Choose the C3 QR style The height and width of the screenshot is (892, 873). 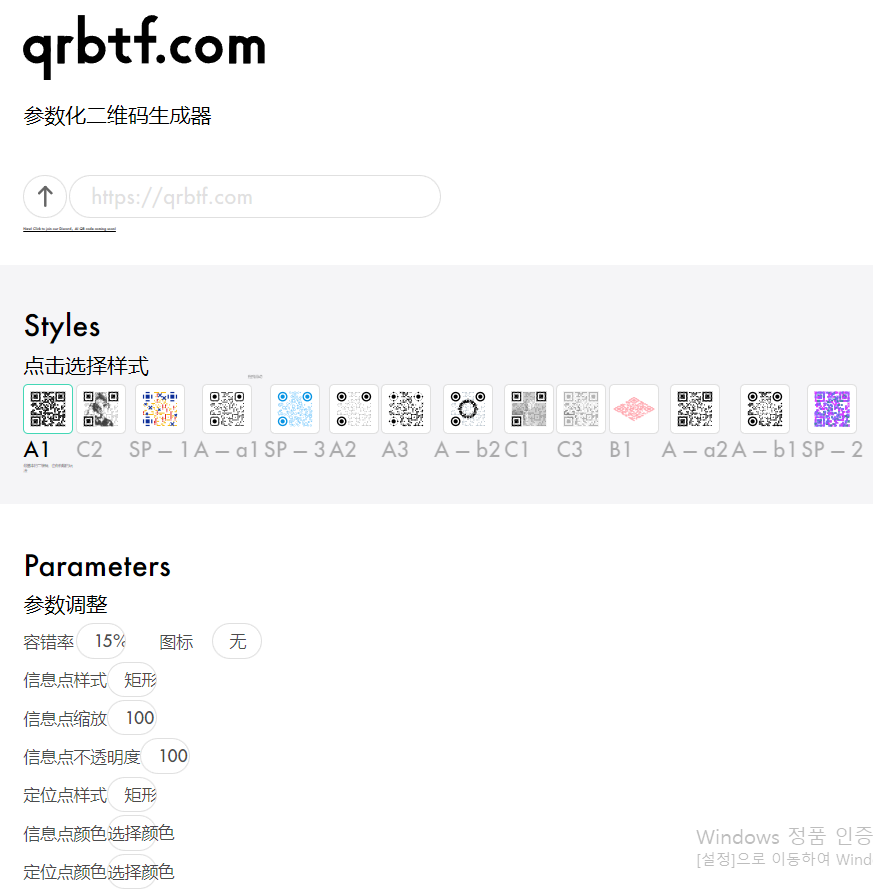click(581, 408)
